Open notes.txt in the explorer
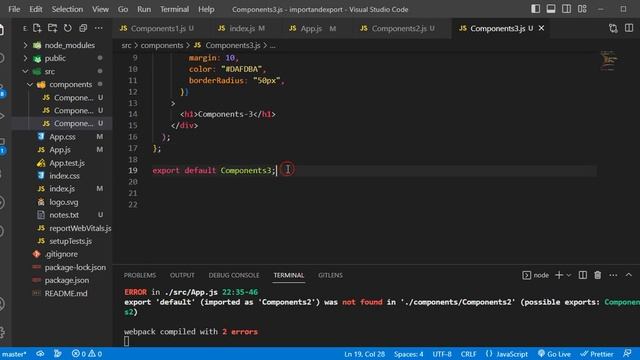This screenshot has width=640, height=360. click(x=61, y=215)
